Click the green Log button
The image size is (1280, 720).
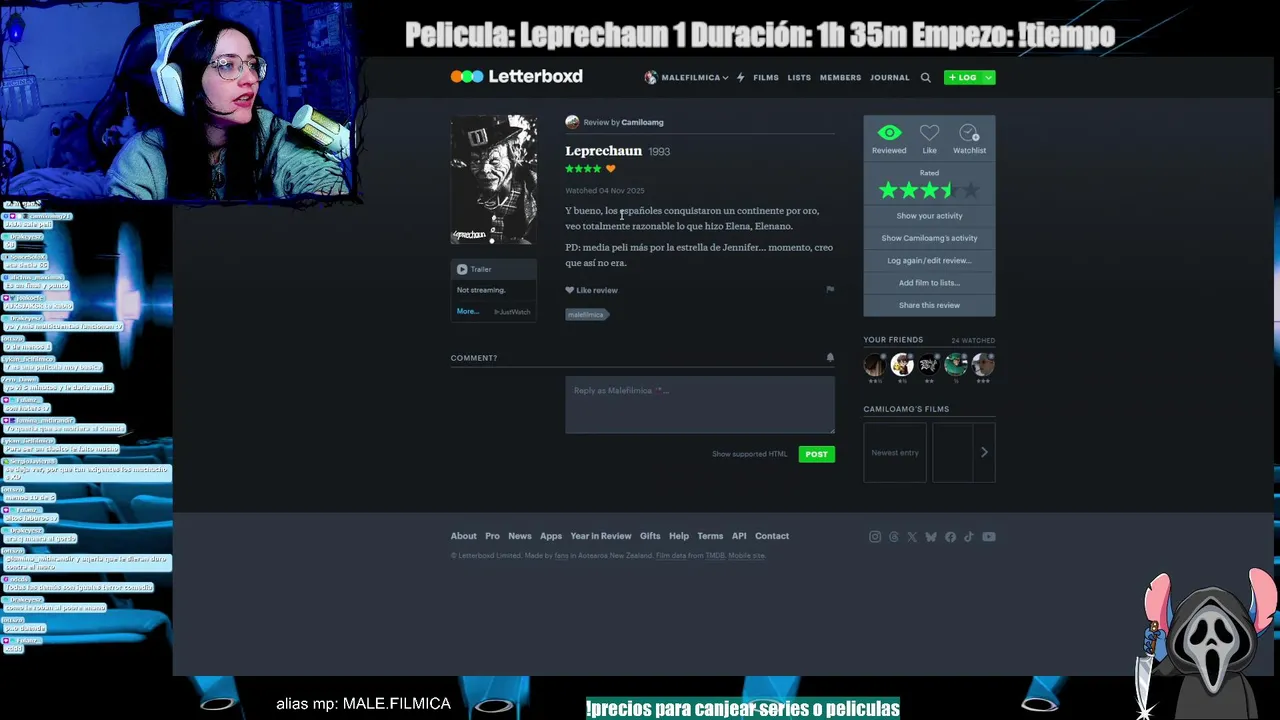click(x=963, y=77)
